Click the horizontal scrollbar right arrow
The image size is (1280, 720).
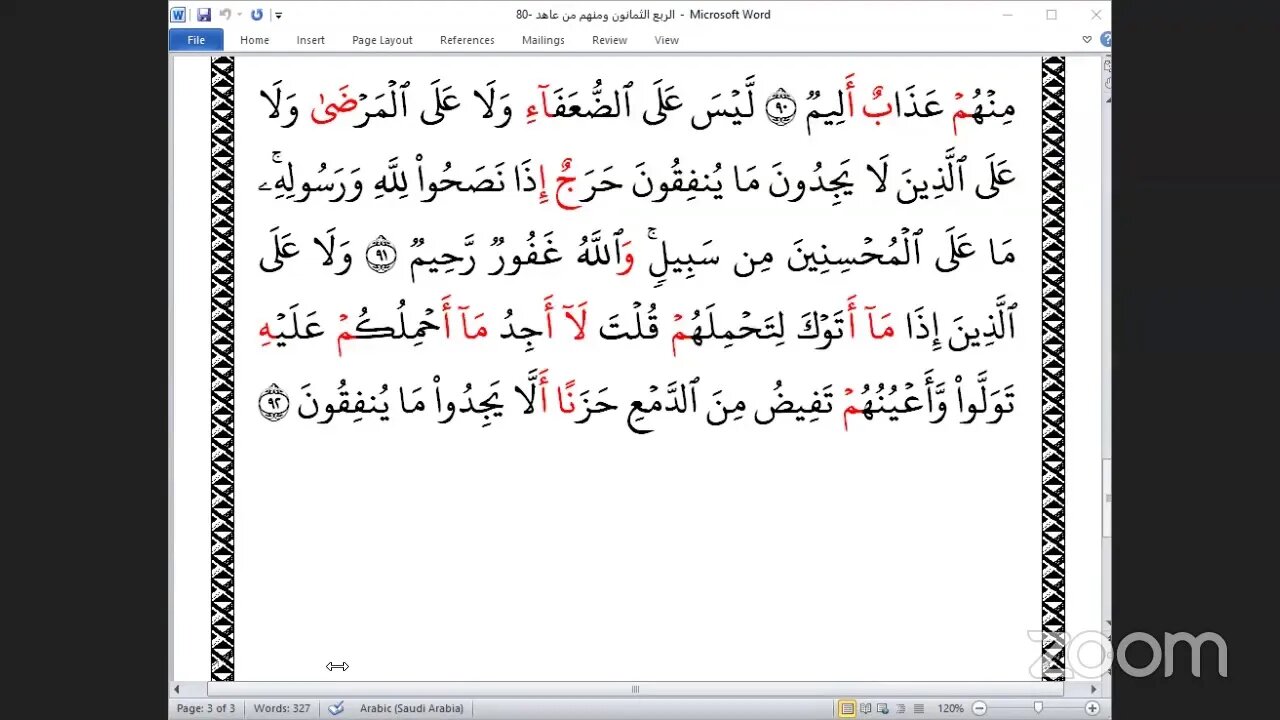[1093, 689]
